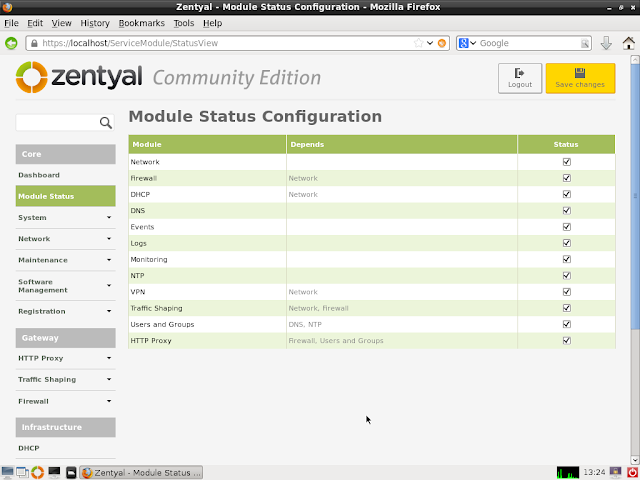The image size is (640, 480).
Task: Toggle the Events module checkbox
Action: [567, 227]
